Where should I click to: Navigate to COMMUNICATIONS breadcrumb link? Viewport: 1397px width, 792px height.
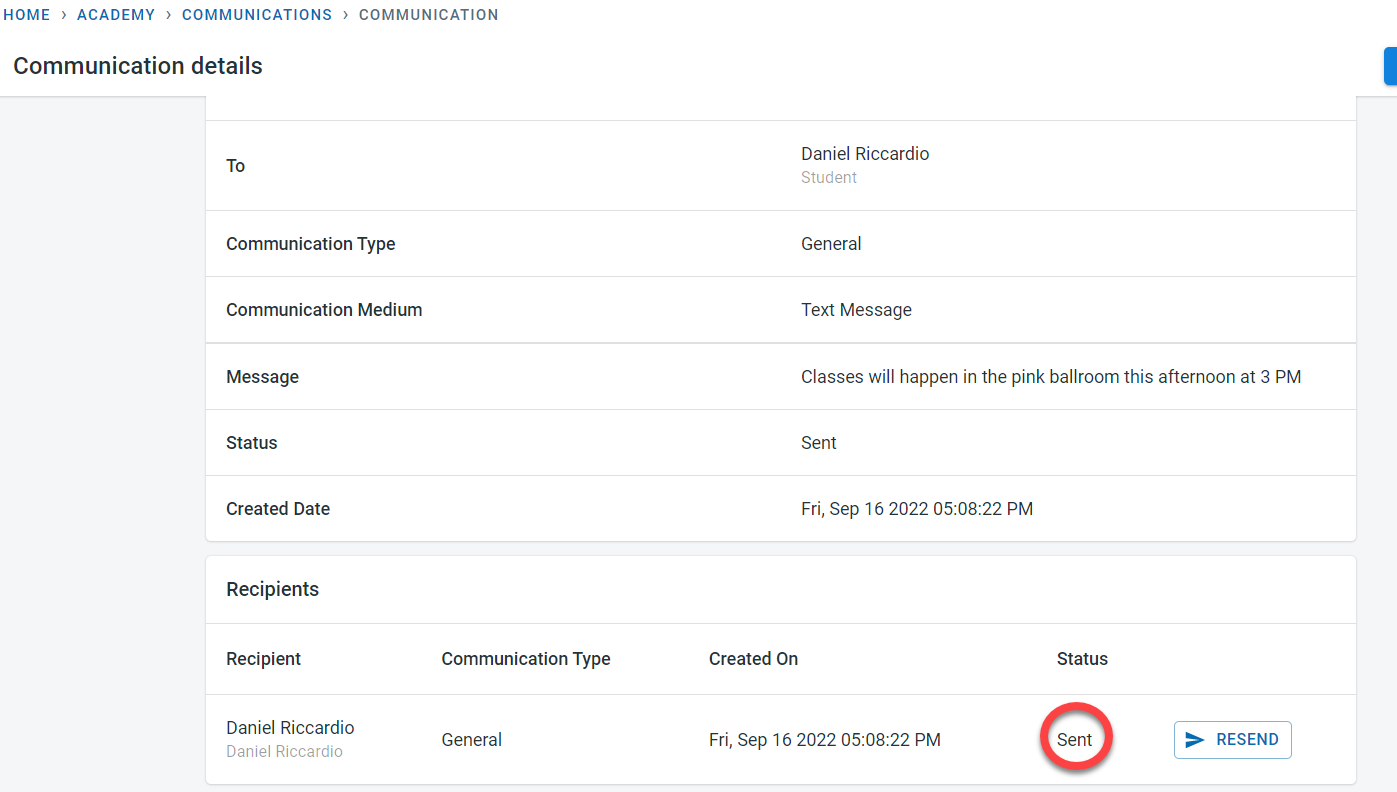(x=257, y=15)
